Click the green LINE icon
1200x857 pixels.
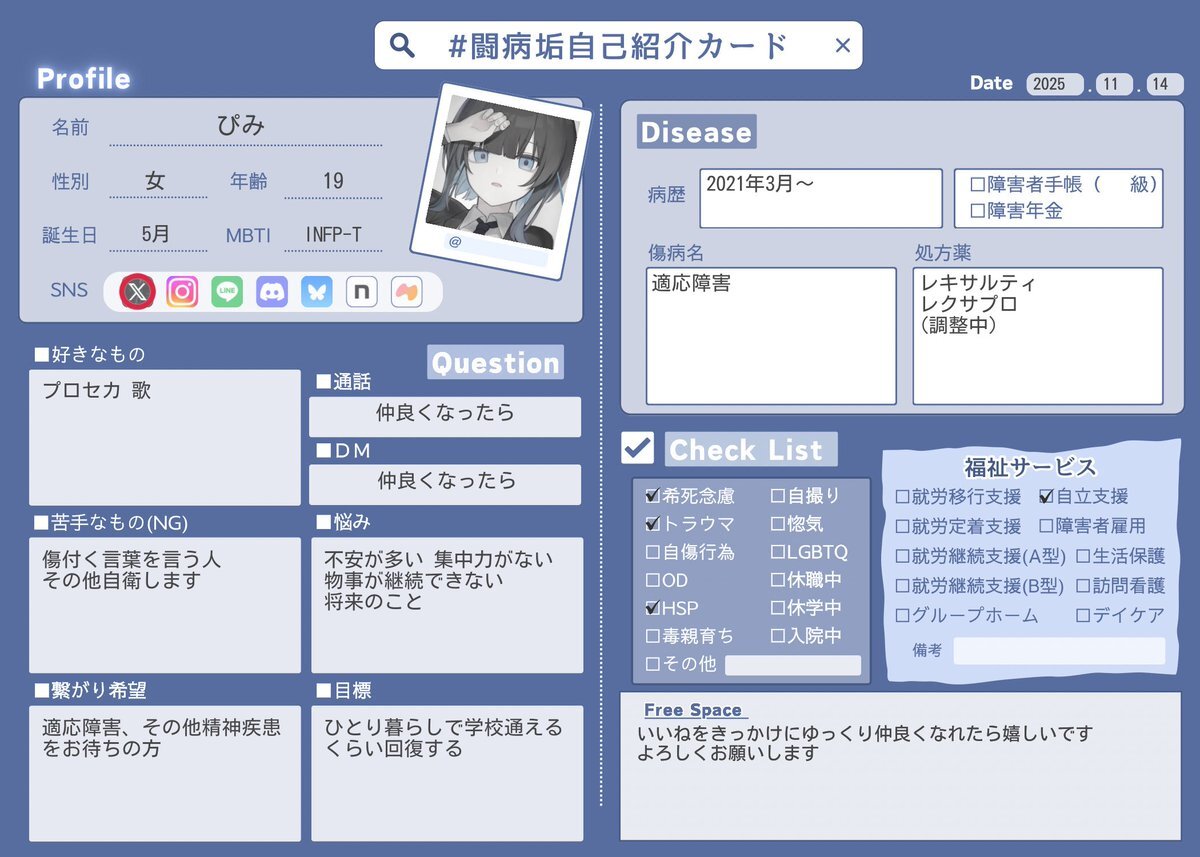pyautogui.click(x=227, y=292)
